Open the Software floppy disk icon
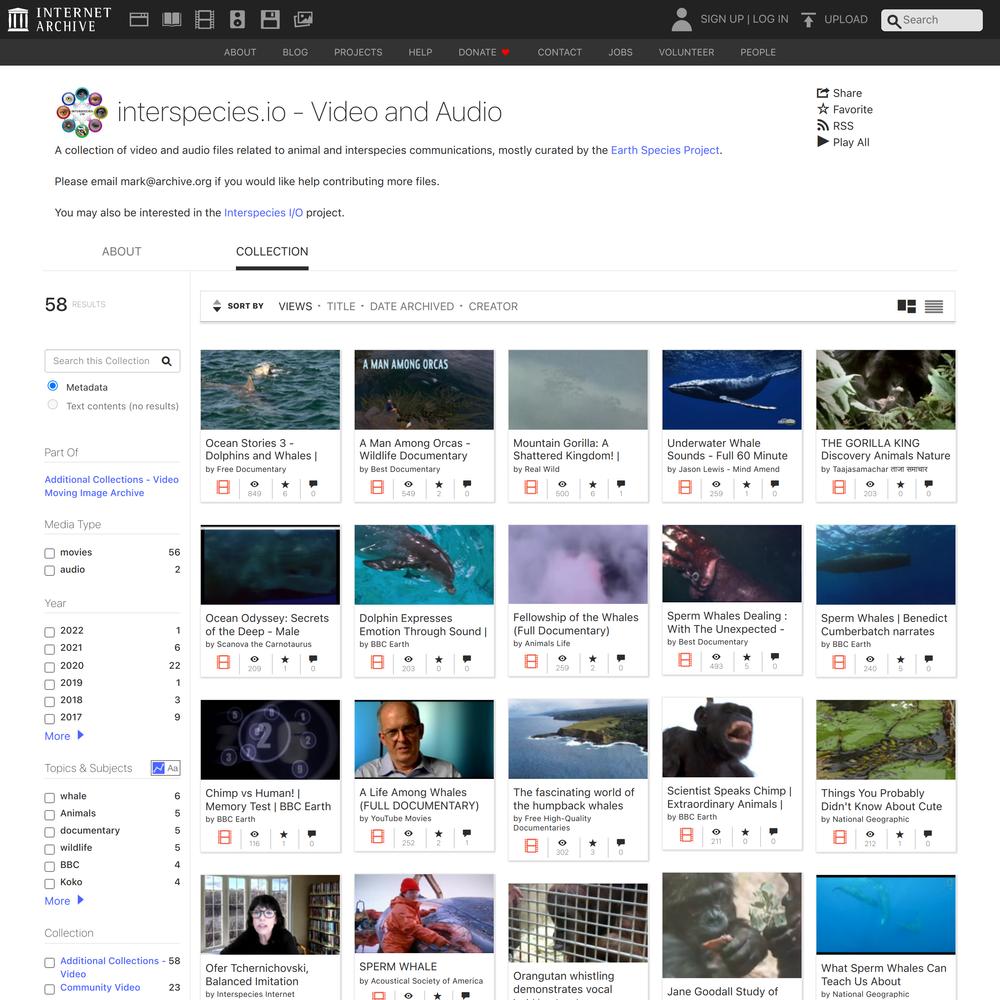Viewport: 1000px width, 1000px height. pyautogui.click(x=270, y=20)
